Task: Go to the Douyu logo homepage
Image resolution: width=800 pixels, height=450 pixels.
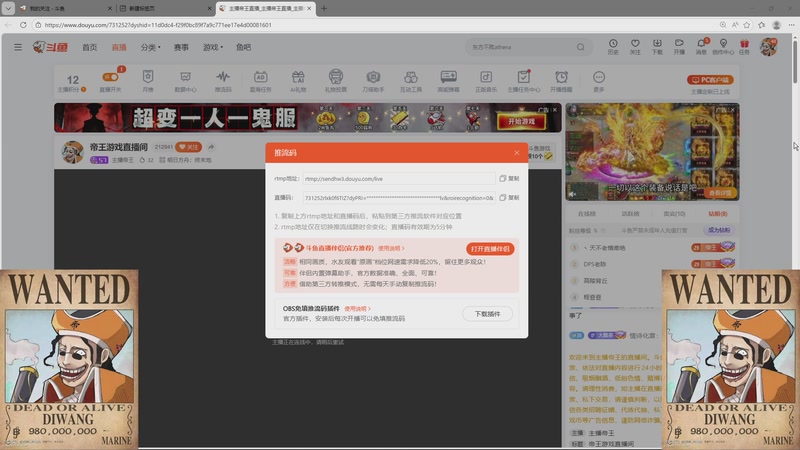Action: click(x=50, y=47)
